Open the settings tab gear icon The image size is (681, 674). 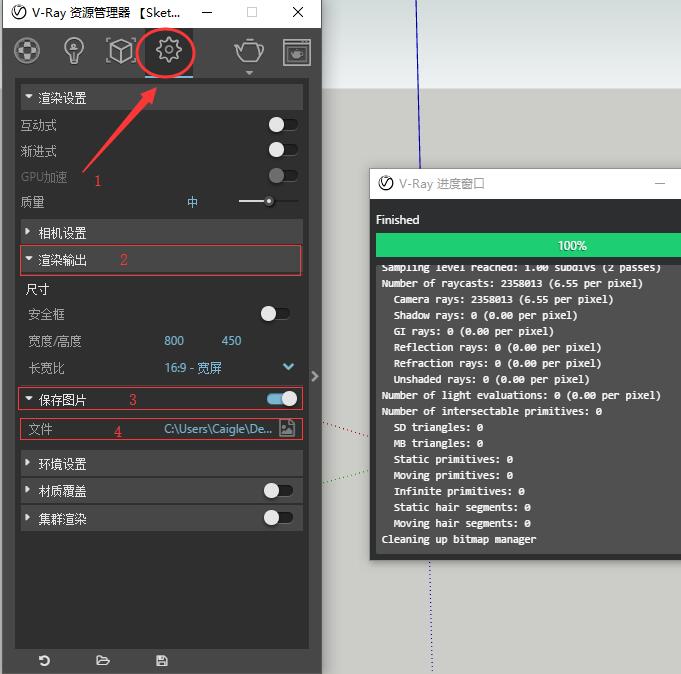pos(169,50)
